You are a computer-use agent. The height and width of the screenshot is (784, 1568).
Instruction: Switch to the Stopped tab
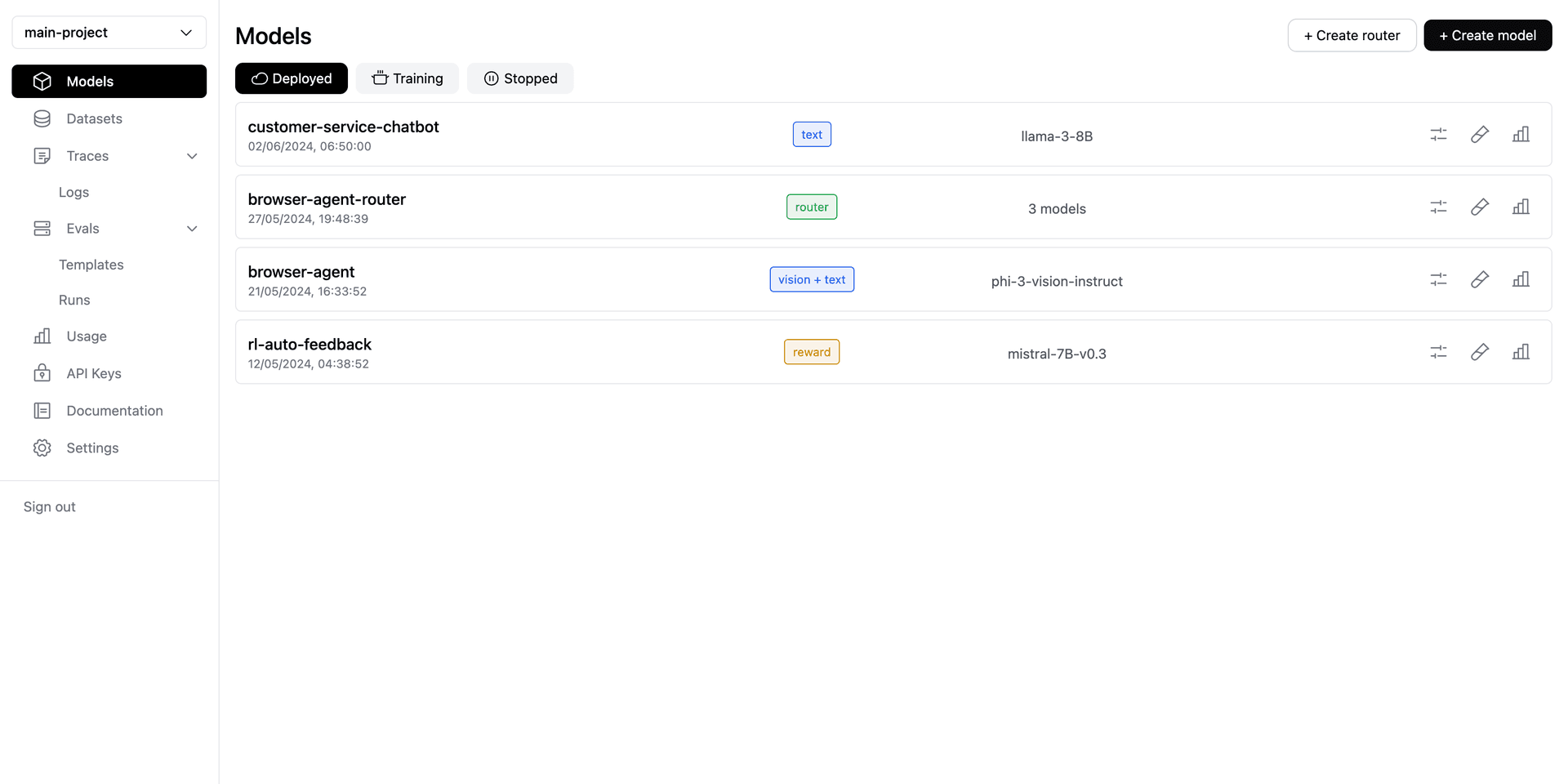520,78
